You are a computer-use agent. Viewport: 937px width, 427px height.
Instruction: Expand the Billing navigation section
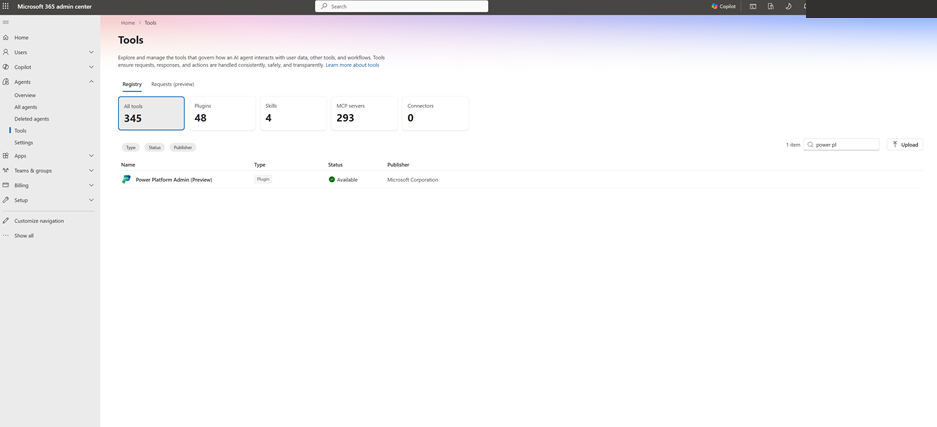[91, 185]
